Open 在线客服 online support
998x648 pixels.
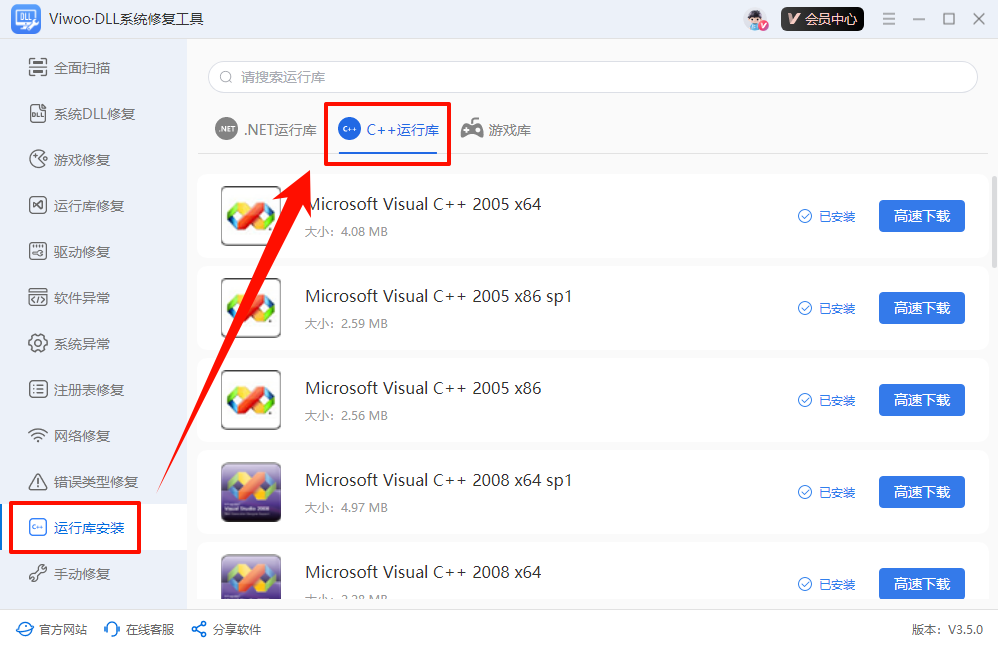point(139,629)
